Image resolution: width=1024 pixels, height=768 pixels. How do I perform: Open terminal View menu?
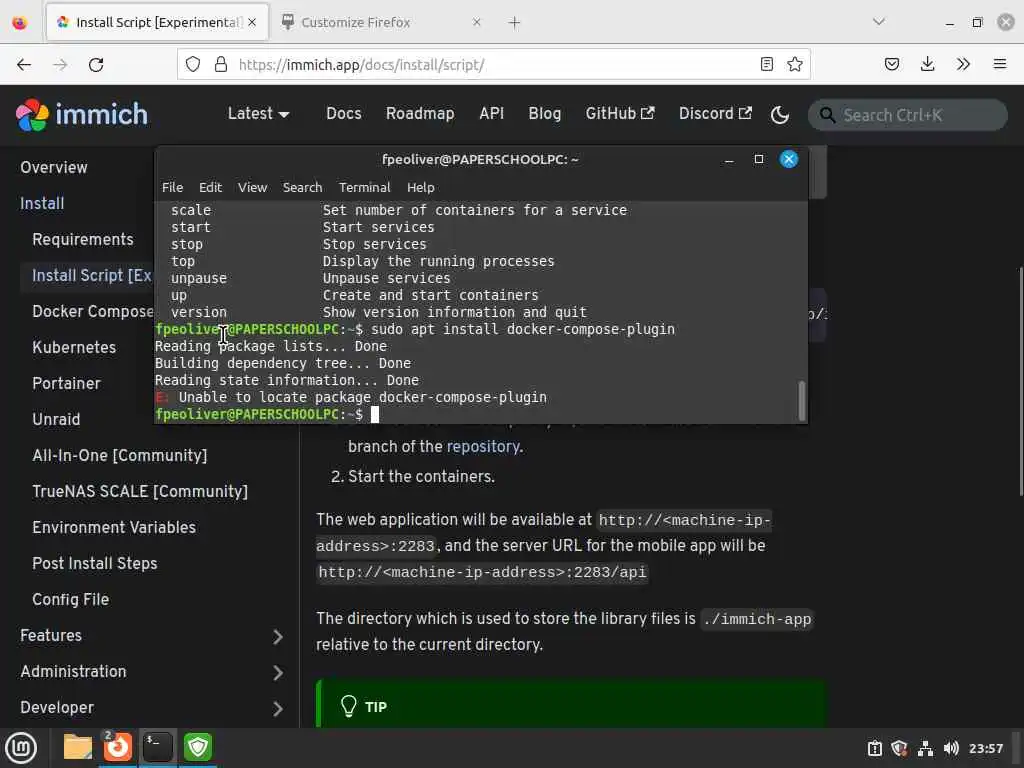click(252, 187)
